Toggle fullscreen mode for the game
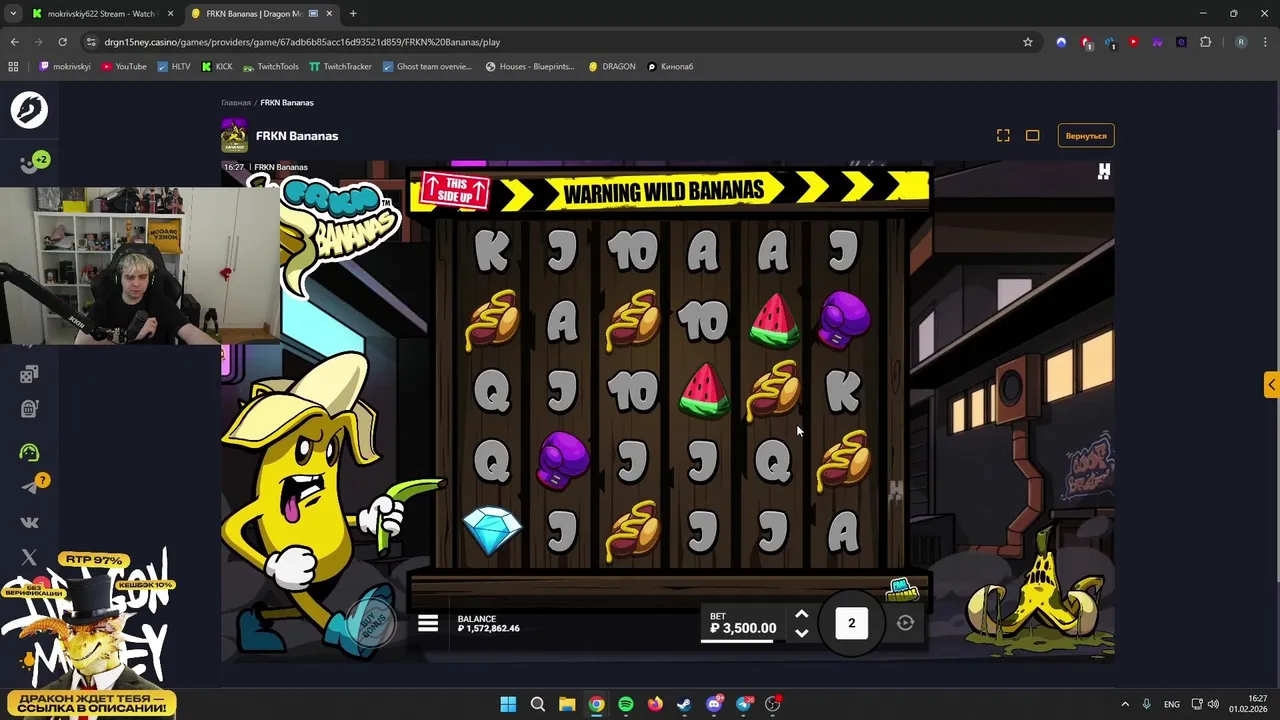 point(1003,136)
